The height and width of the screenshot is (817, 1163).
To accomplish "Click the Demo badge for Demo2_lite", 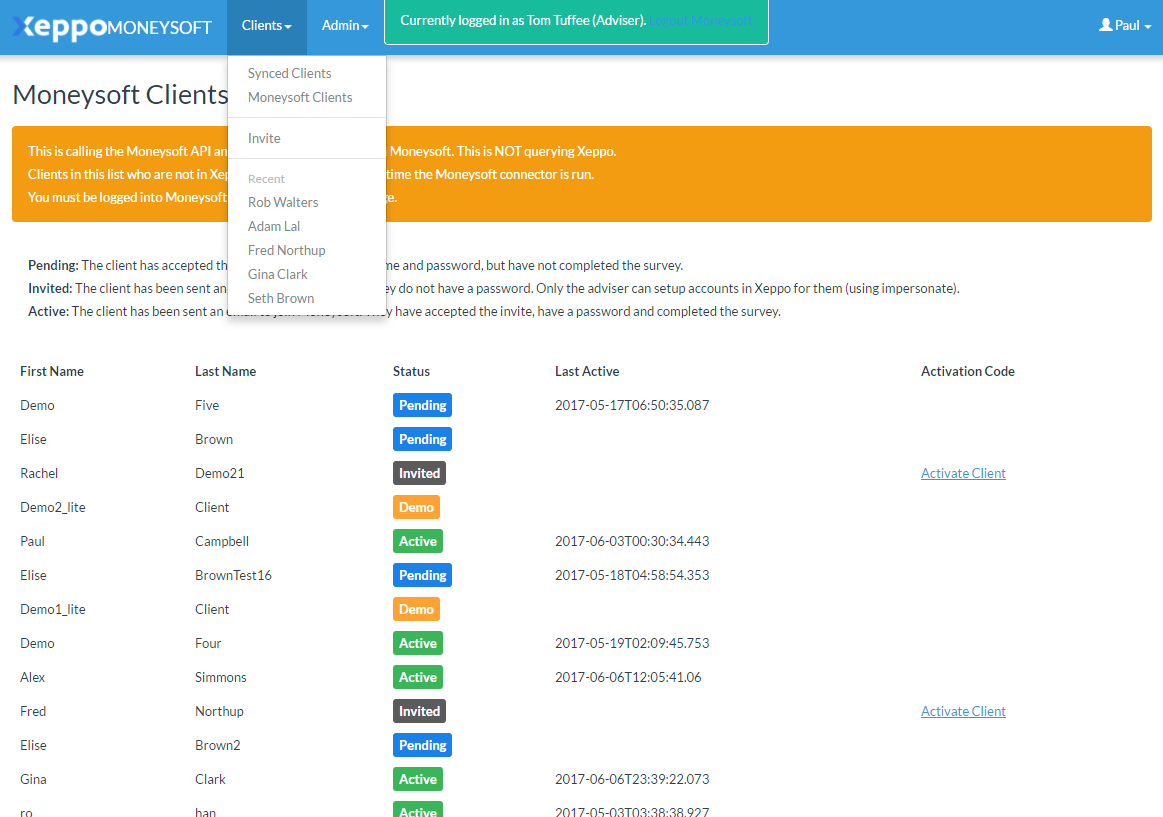I will tap(416, 507).
